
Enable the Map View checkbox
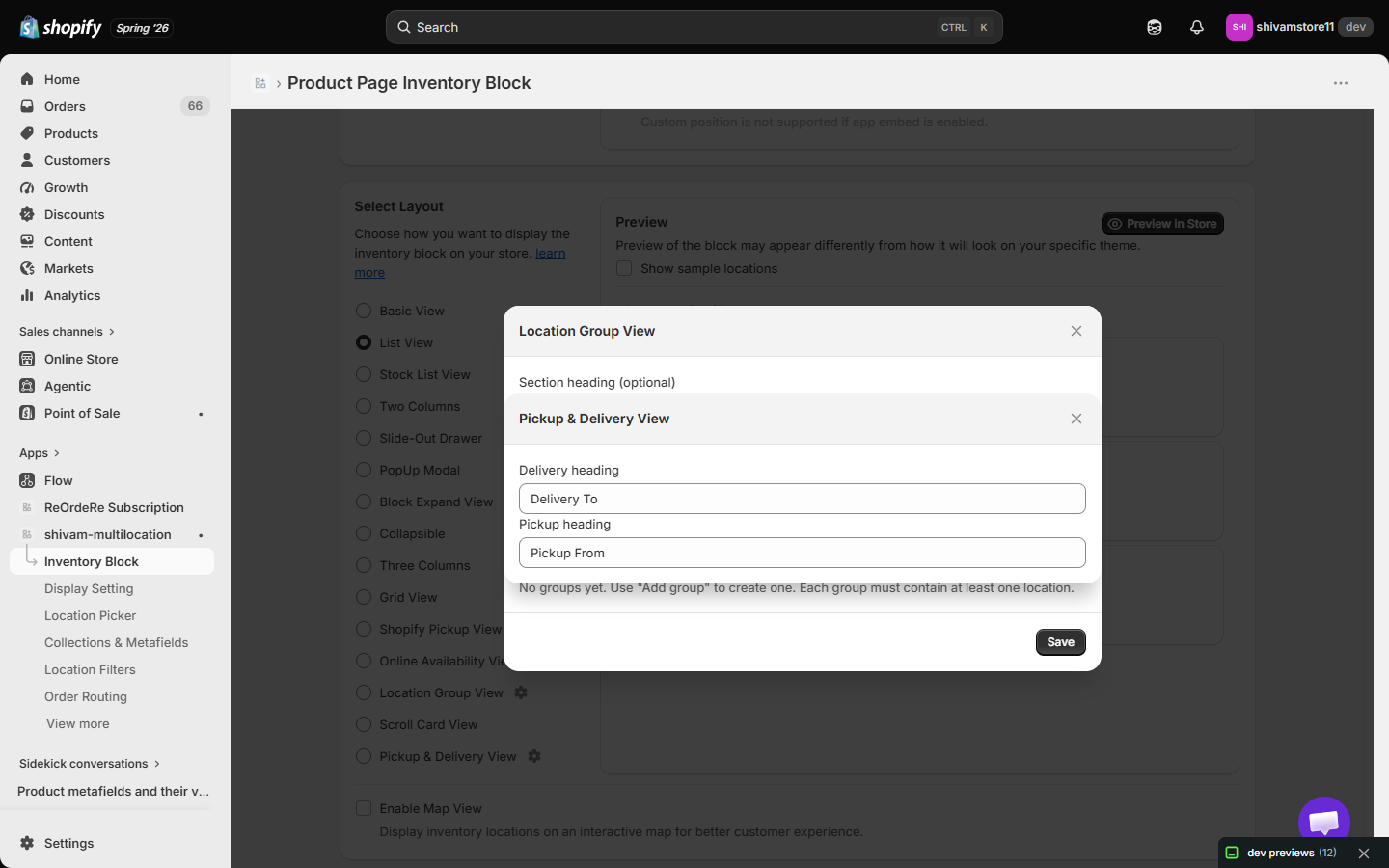364,808
